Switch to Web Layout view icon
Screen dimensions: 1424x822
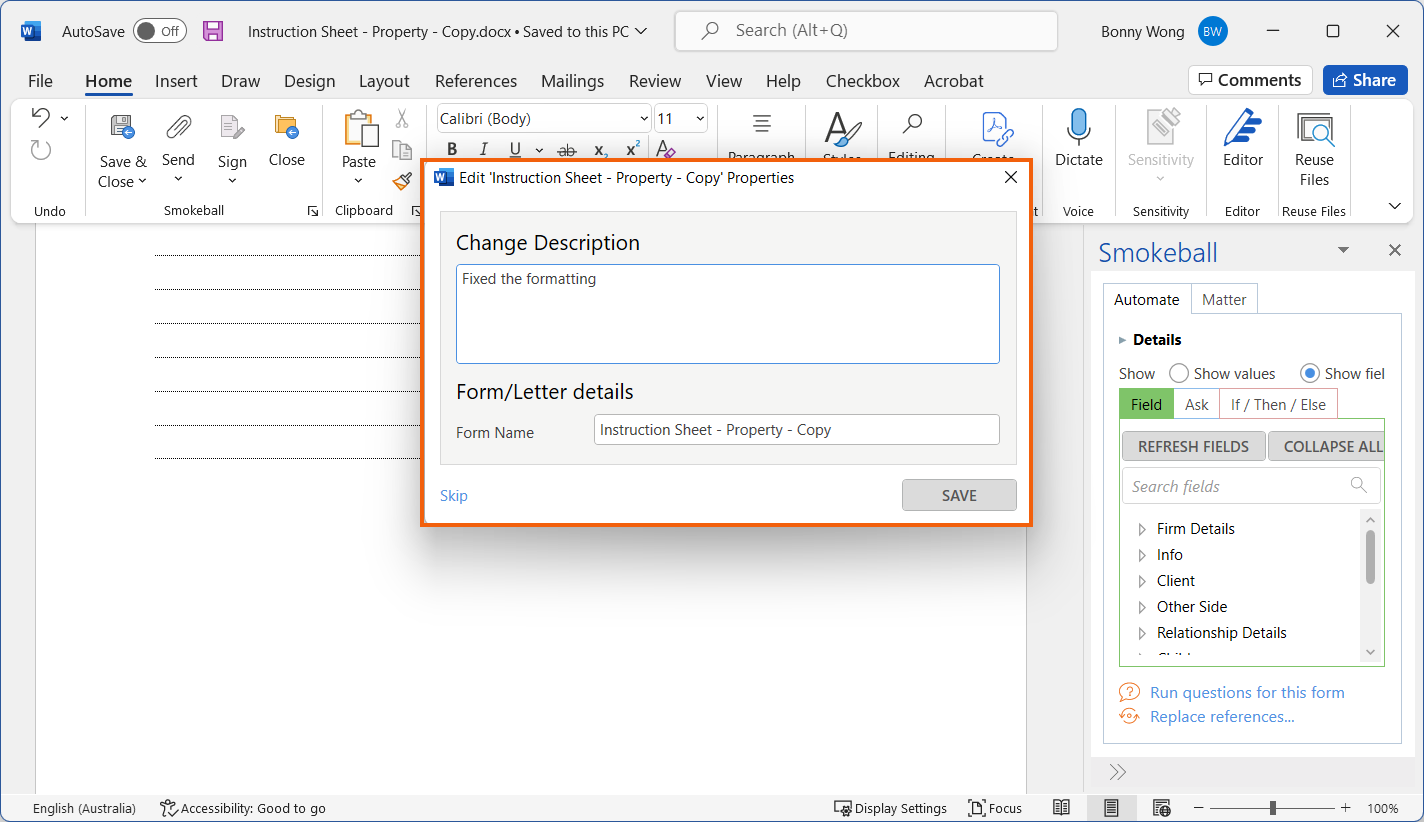coord(1161,808)
